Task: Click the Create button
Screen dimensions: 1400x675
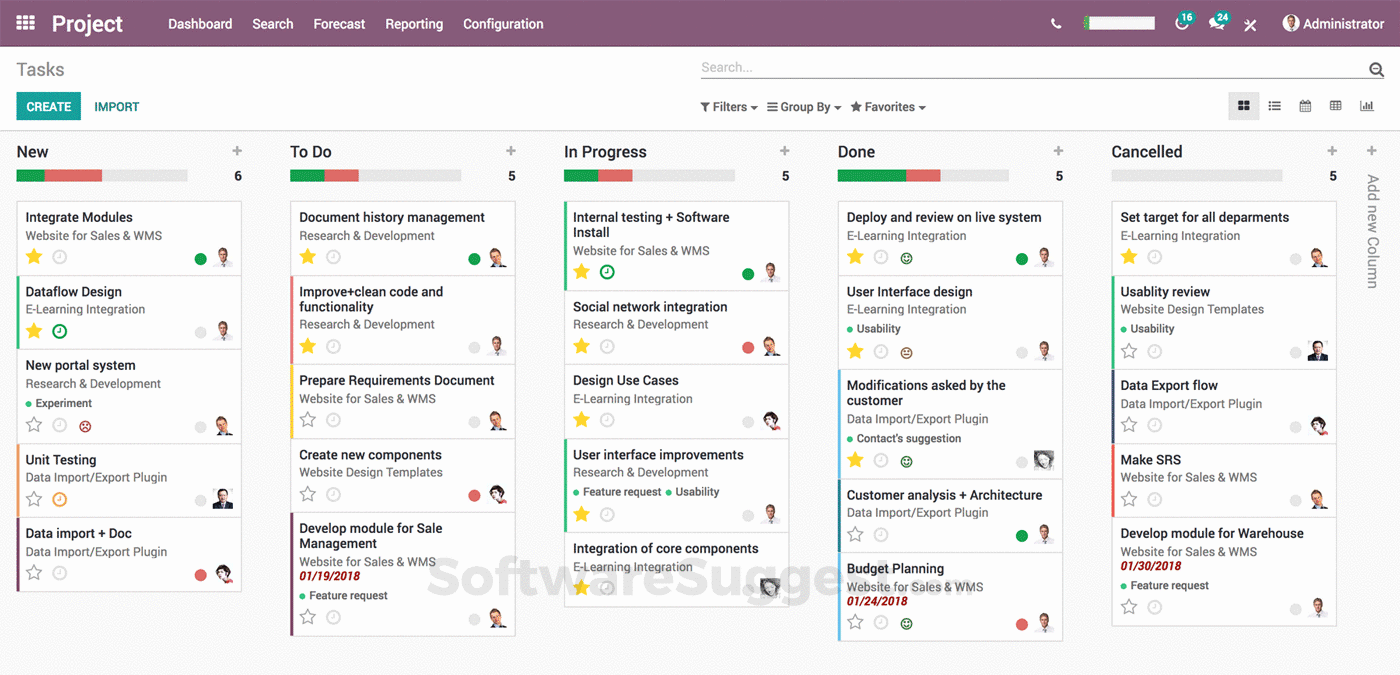Action: (48, 107)
